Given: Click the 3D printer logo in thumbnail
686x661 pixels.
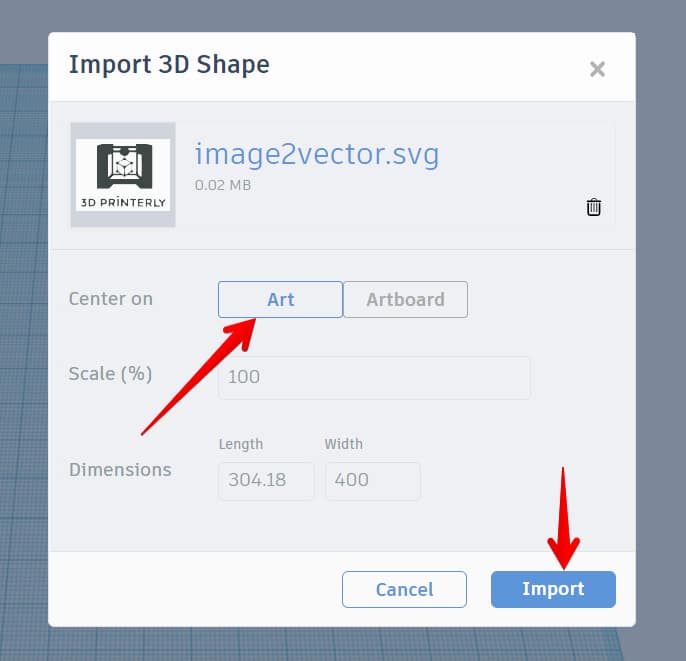Looking at the screenshot, I should point(124,166).
